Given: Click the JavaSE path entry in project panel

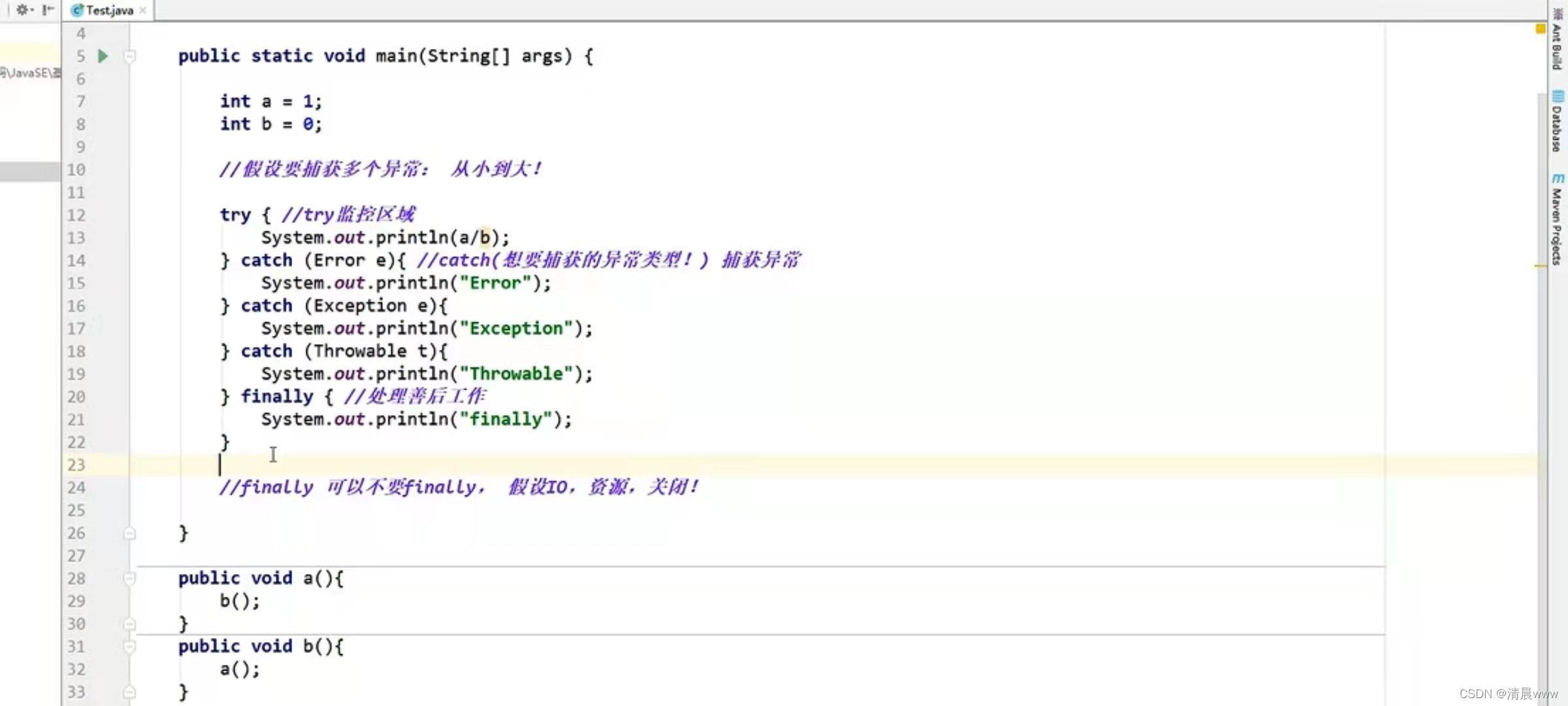Looking at the screenshot, I should coord(30,73).
